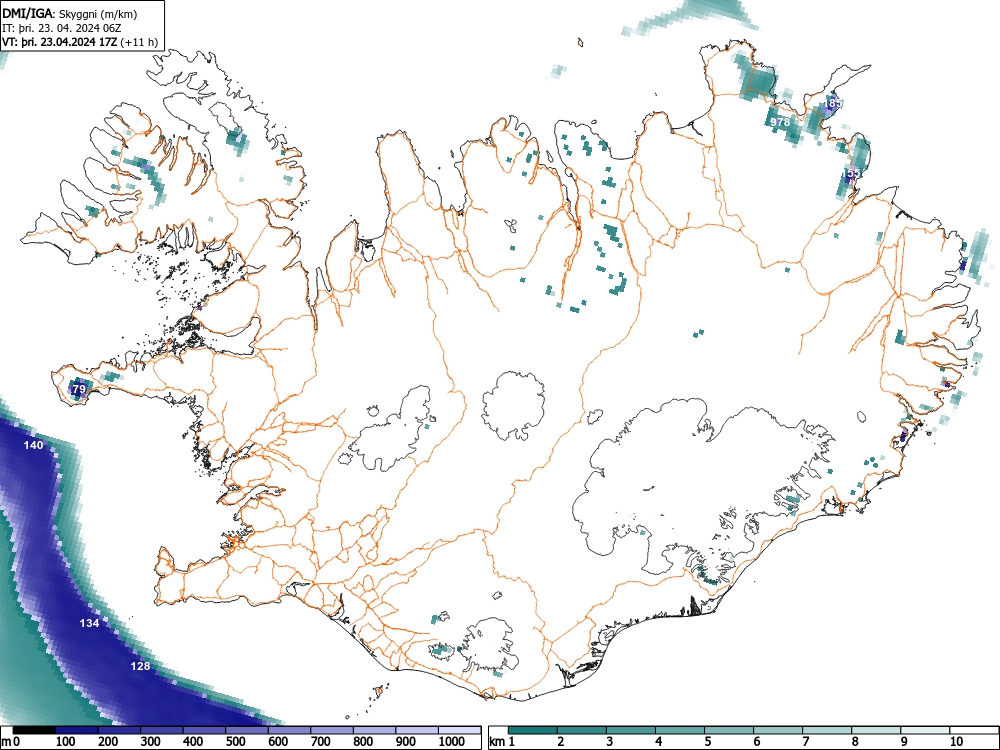1000x750 pixels.
Task: Click the 'km 1' unit label on the legend
Action: click(x=502, y=742)
